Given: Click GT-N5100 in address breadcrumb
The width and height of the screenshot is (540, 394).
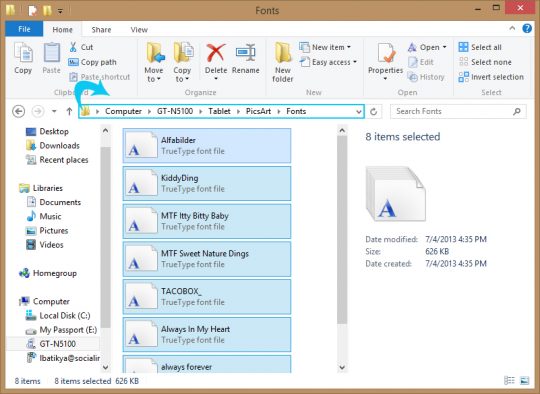Looking at the screenshot, I should pyautogui.click(x=175, y=112).
